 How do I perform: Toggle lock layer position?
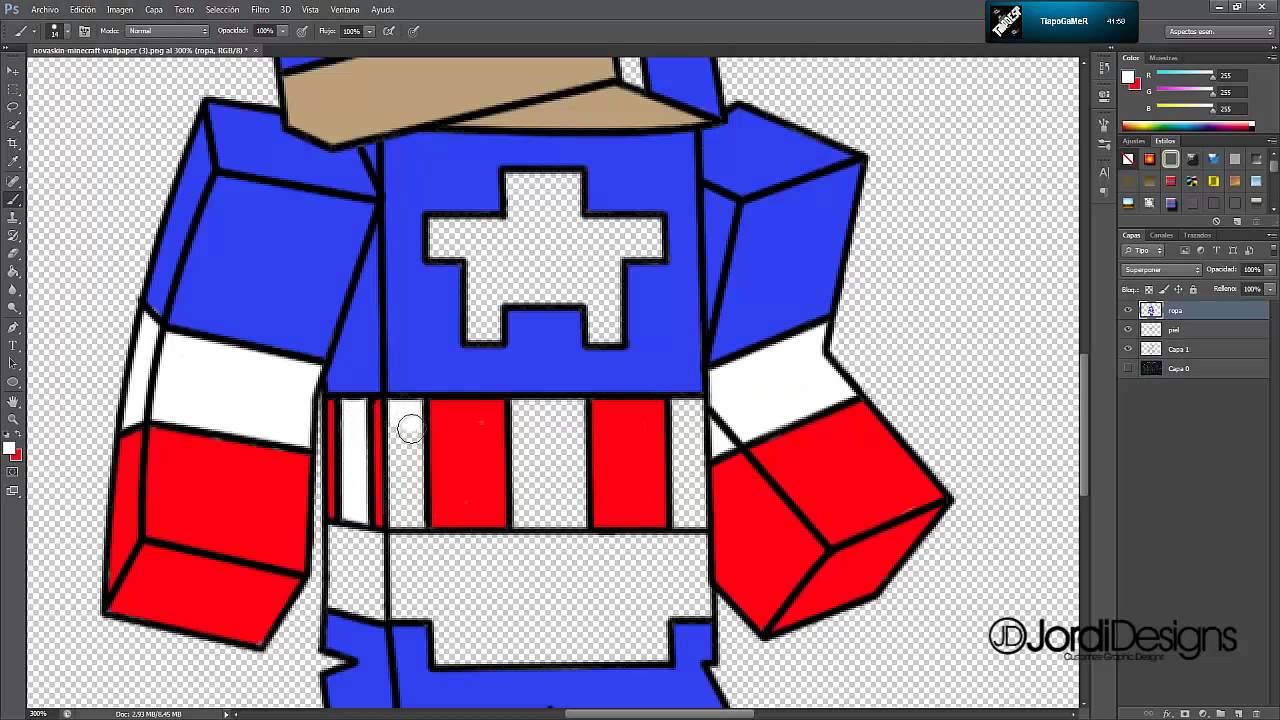click(x=1178, y=289)
